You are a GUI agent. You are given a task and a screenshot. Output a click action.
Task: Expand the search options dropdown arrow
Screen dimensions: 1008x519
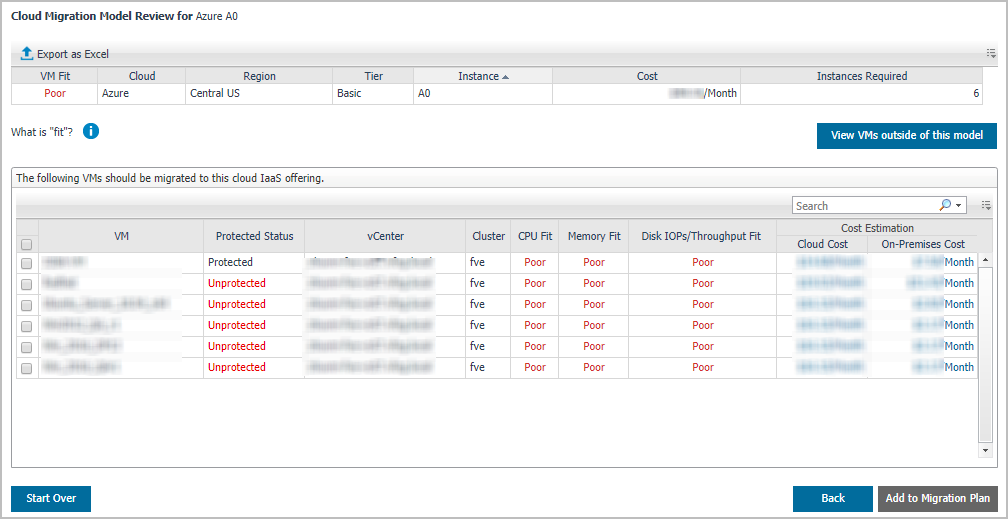960,205
